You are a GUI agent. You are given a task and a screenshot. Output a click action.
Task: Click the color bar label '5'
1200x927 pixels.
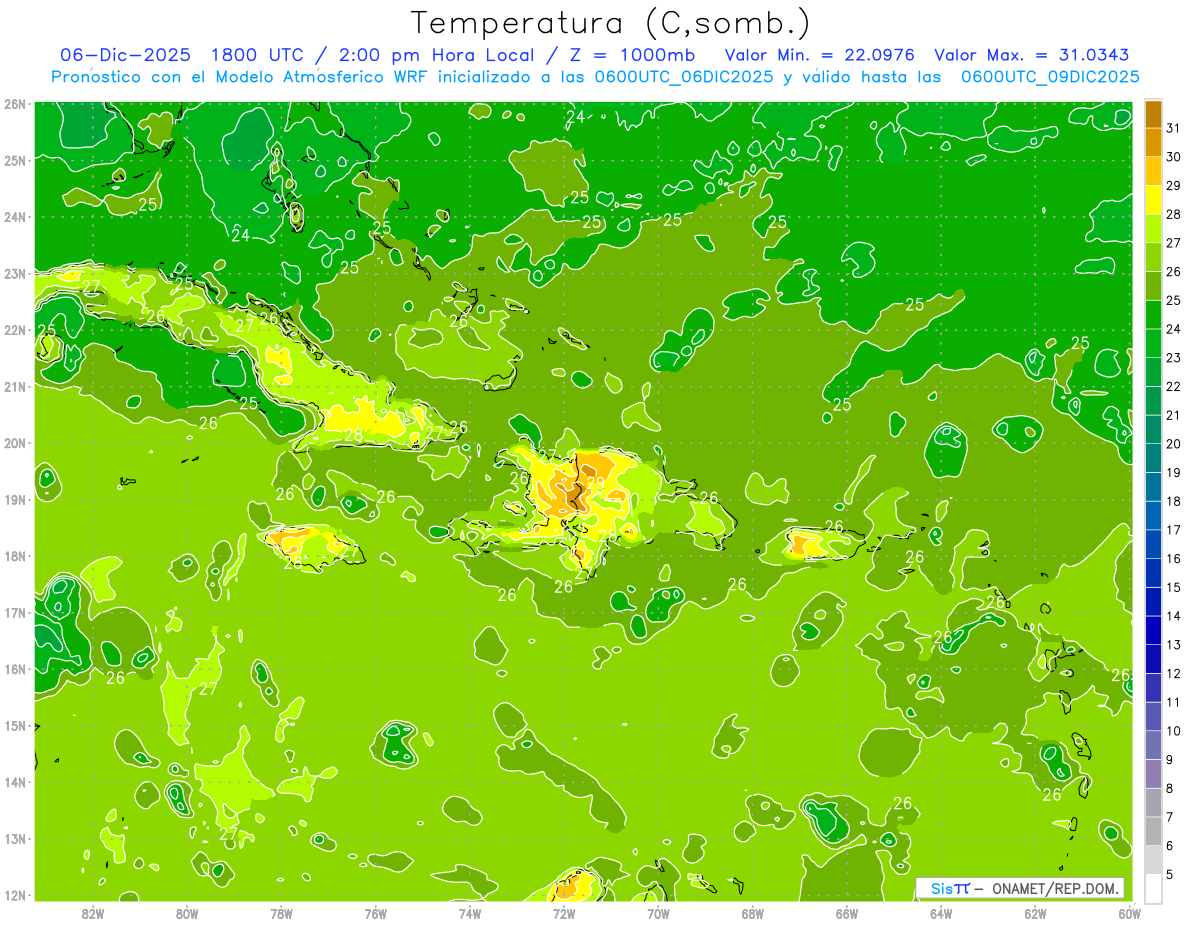1171,874
